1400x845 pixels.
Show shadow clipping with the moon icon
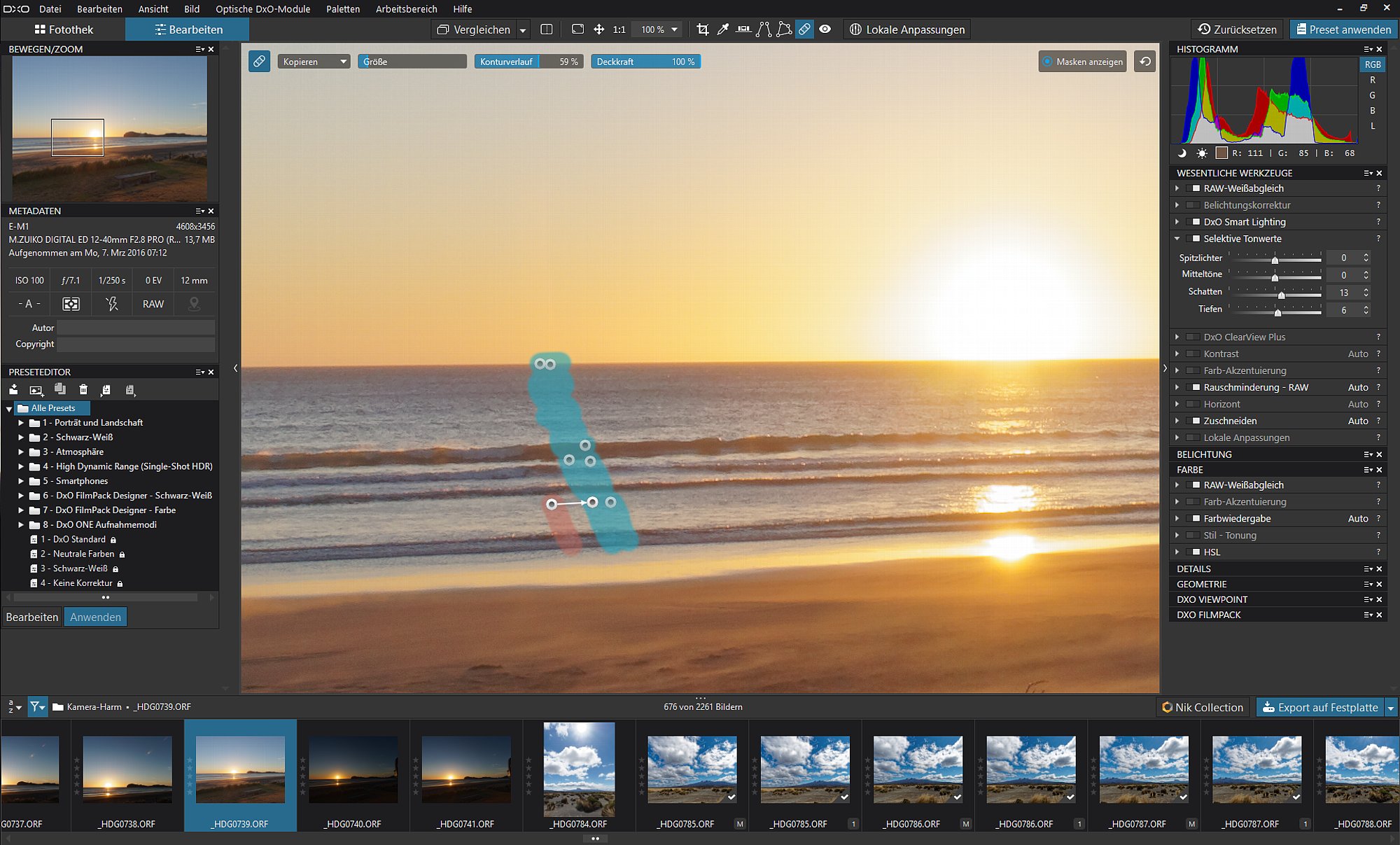[1182, 153]
